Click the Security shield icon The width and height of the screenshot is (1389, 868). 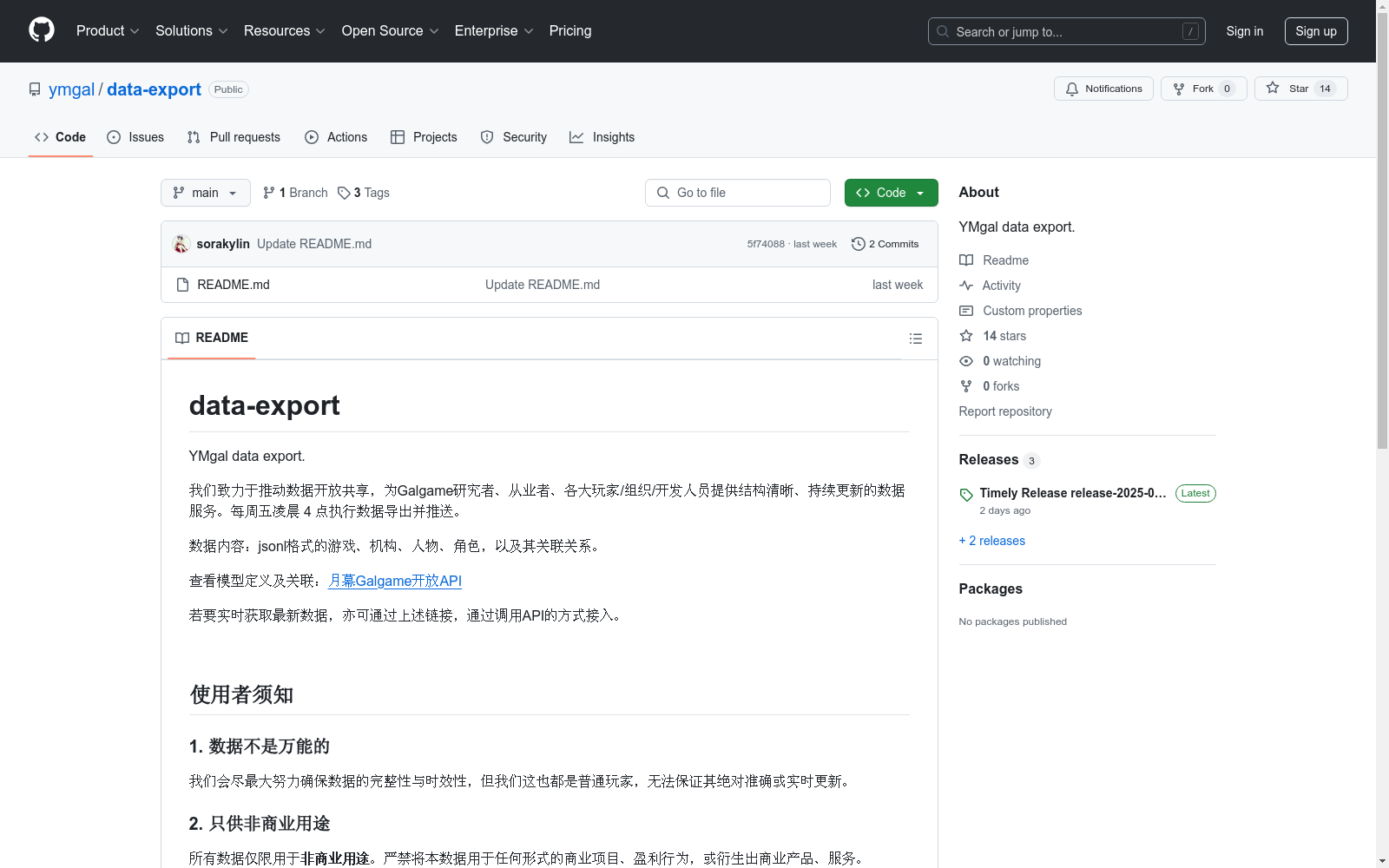486,137
